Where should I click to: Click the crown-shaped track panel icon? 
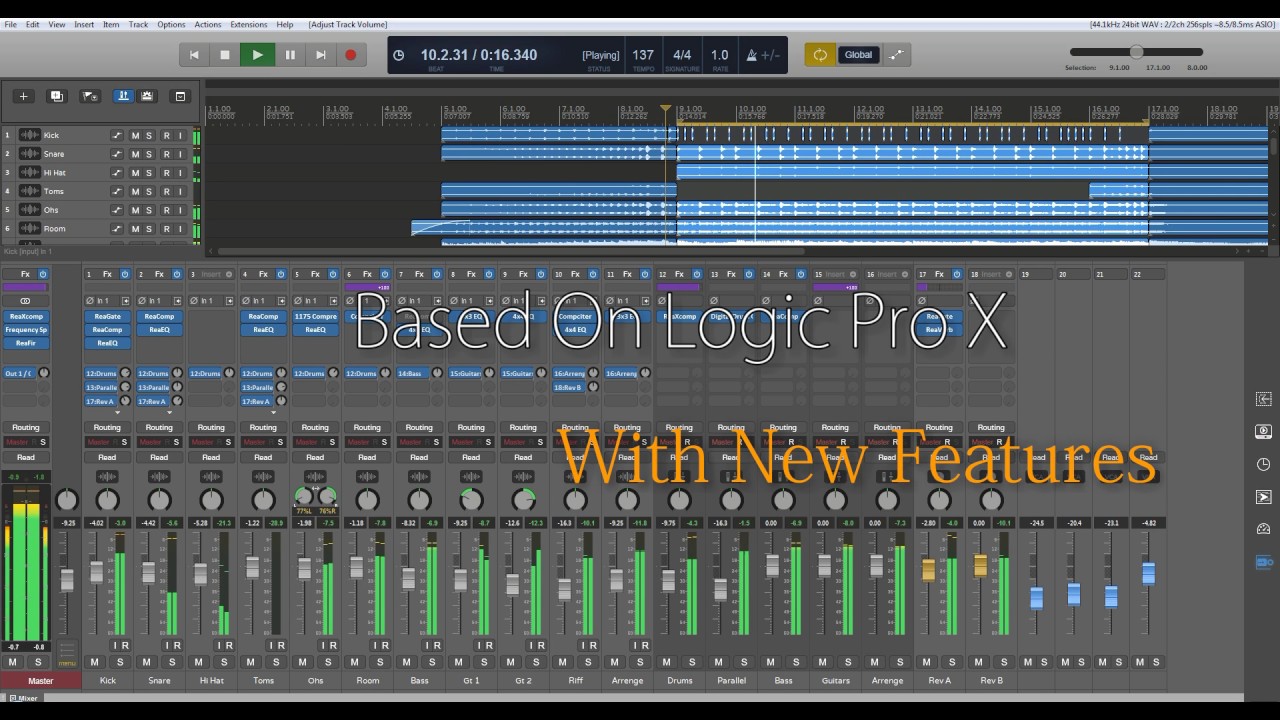(148, 96)
